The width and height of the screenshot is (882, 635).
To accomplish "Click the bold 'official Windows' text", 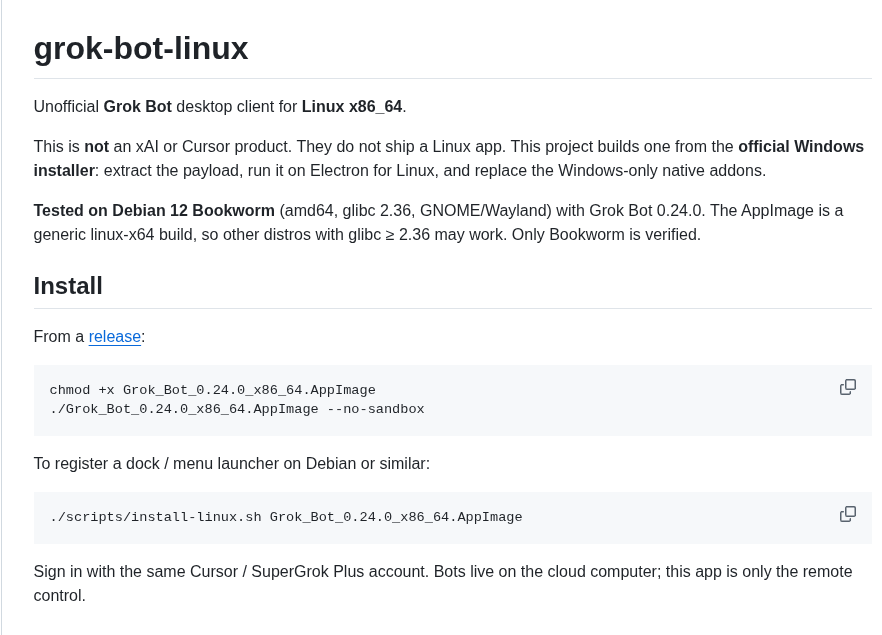I will tap(801, 146).
